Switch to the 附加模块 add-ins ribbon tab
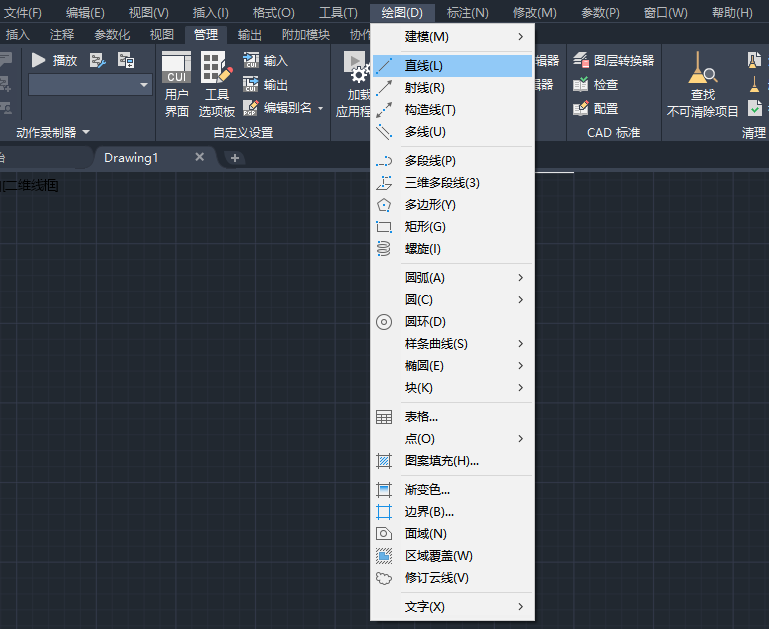Screen dimensions: 769x629 coord(306,35)
